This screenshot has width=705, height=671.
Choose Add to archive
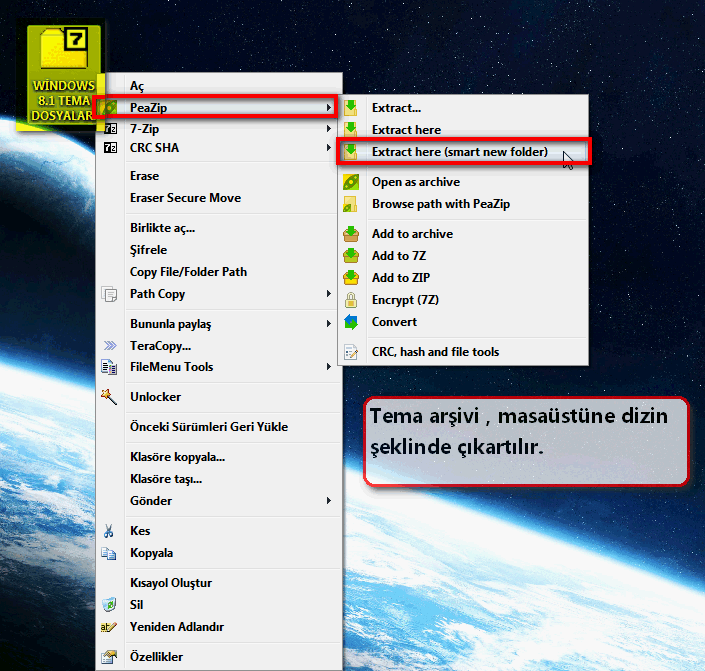(464, 234)
